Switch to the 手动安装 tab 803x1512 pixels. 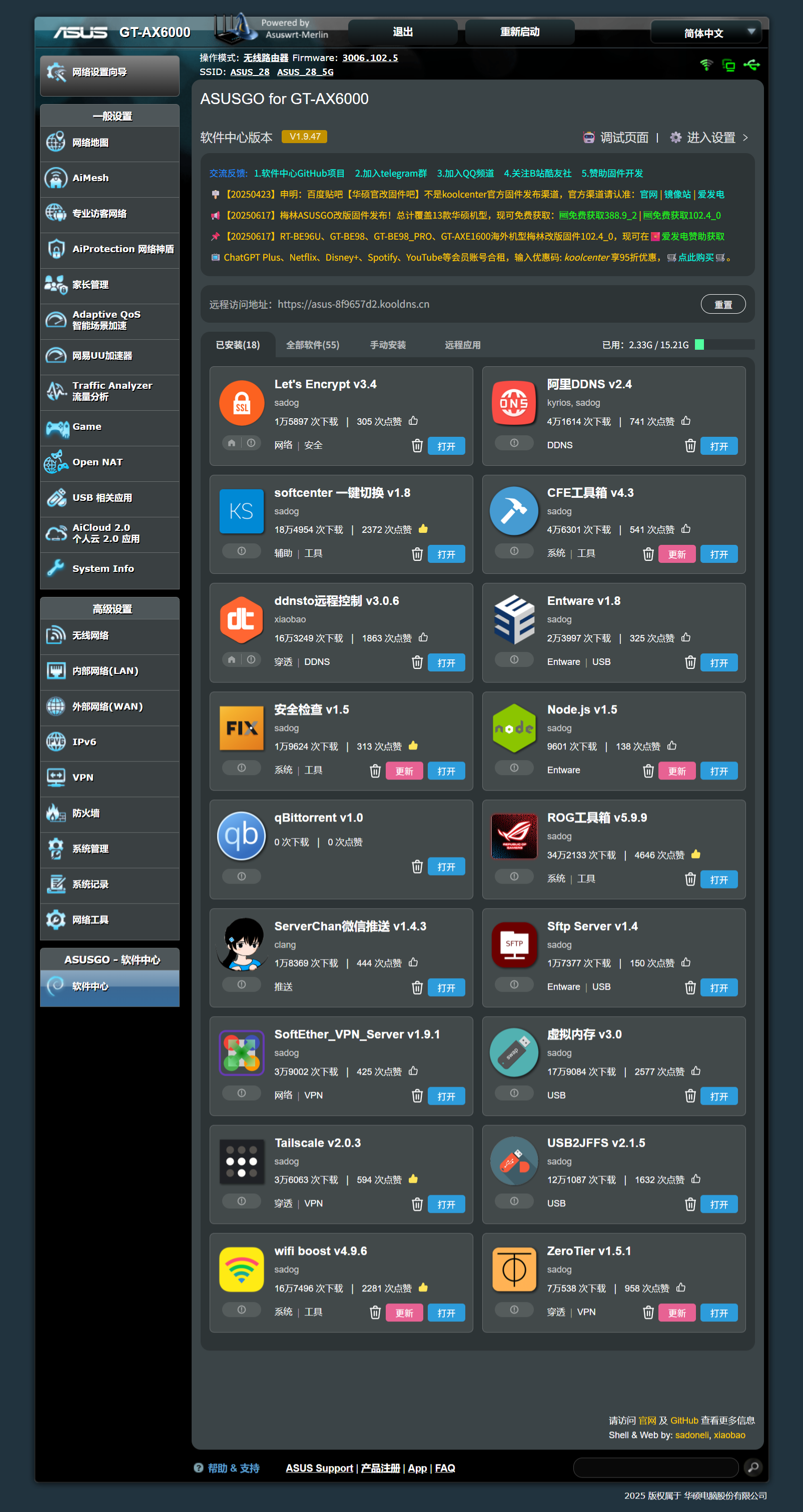coord(387,345)
